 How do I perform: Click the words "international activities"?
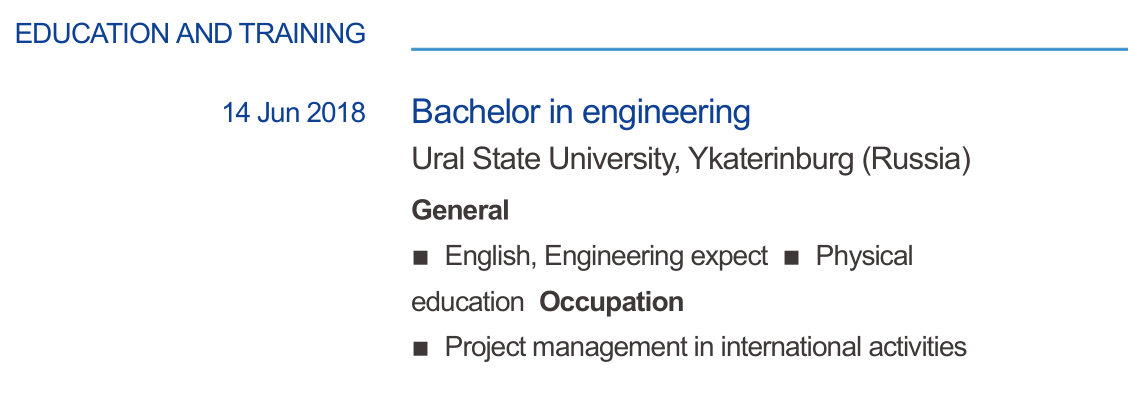click(843, 348)
